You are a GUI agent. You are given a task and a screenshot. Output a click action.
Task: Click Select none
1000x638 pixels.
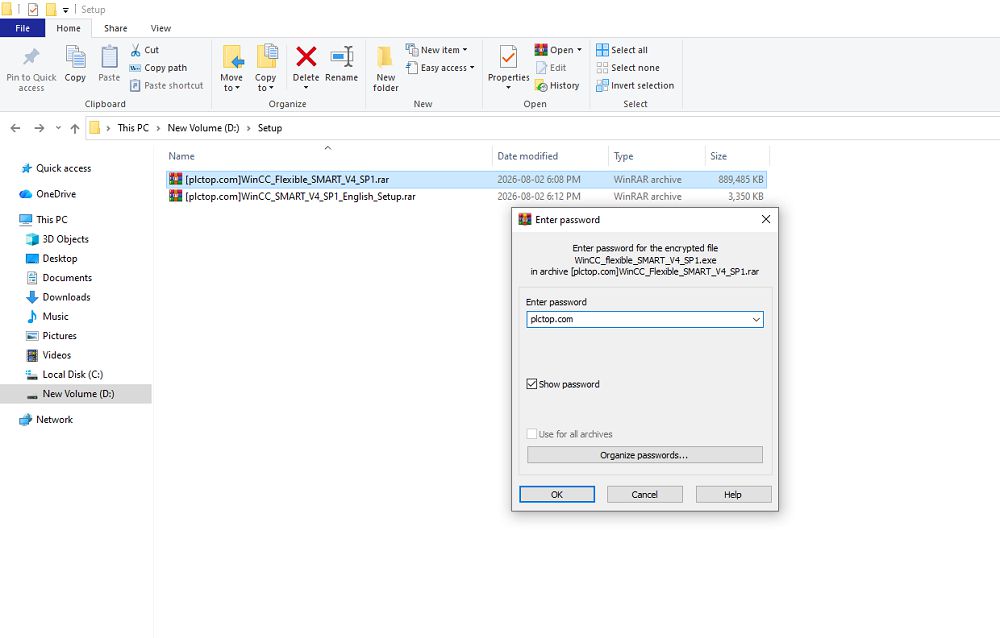(x=628, y=68)
